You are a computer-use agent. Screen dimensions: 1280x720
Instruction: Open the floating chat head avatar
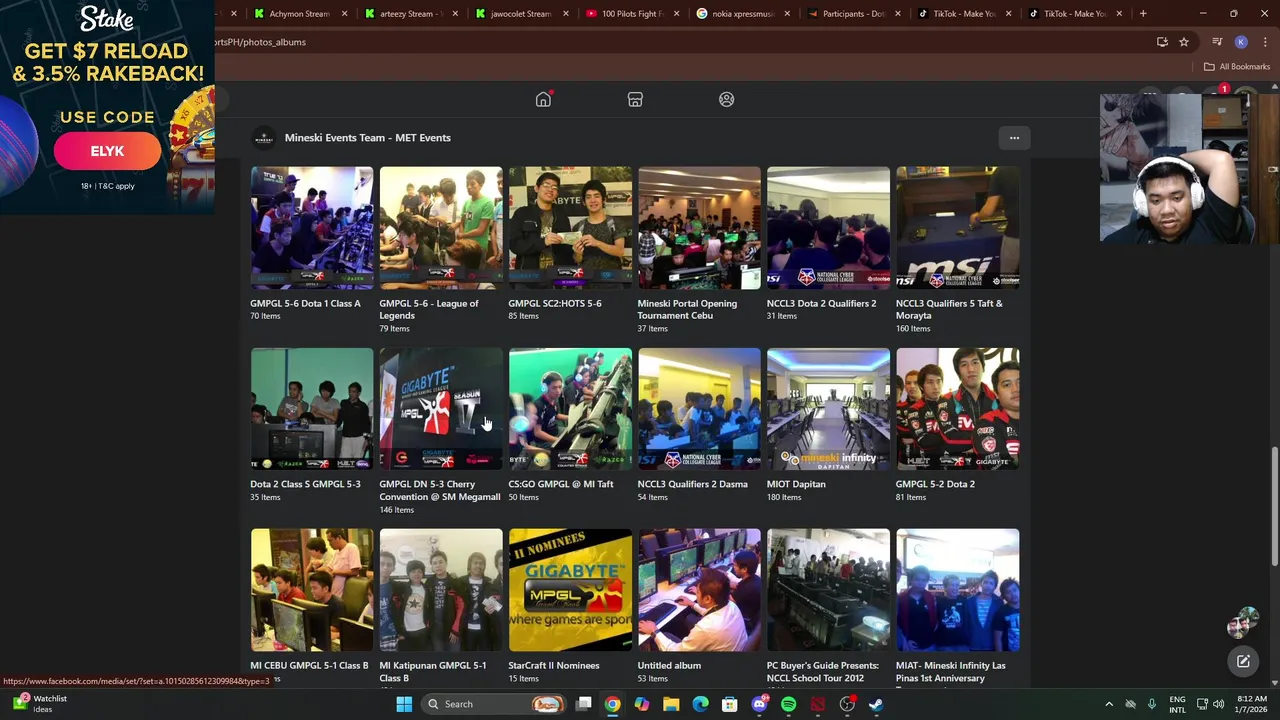click(1241, 623)
